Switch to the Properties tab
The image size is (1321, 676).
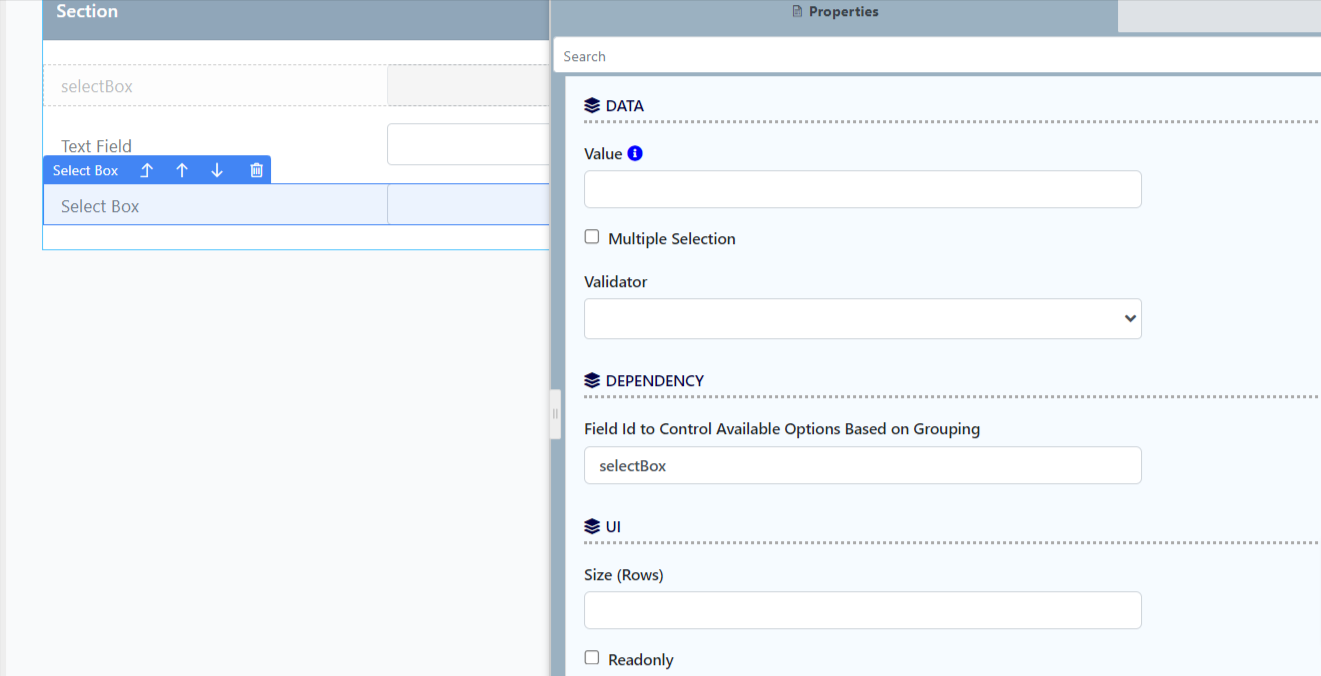(835, 12)
